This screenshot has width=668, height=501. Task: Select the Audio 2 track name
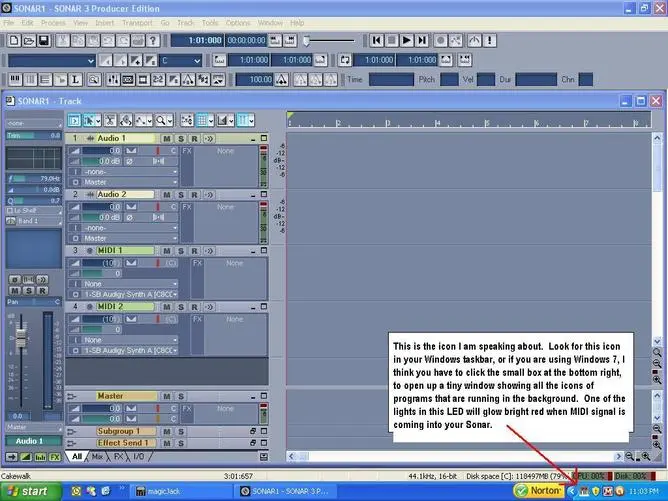click(x=125, y=194)
